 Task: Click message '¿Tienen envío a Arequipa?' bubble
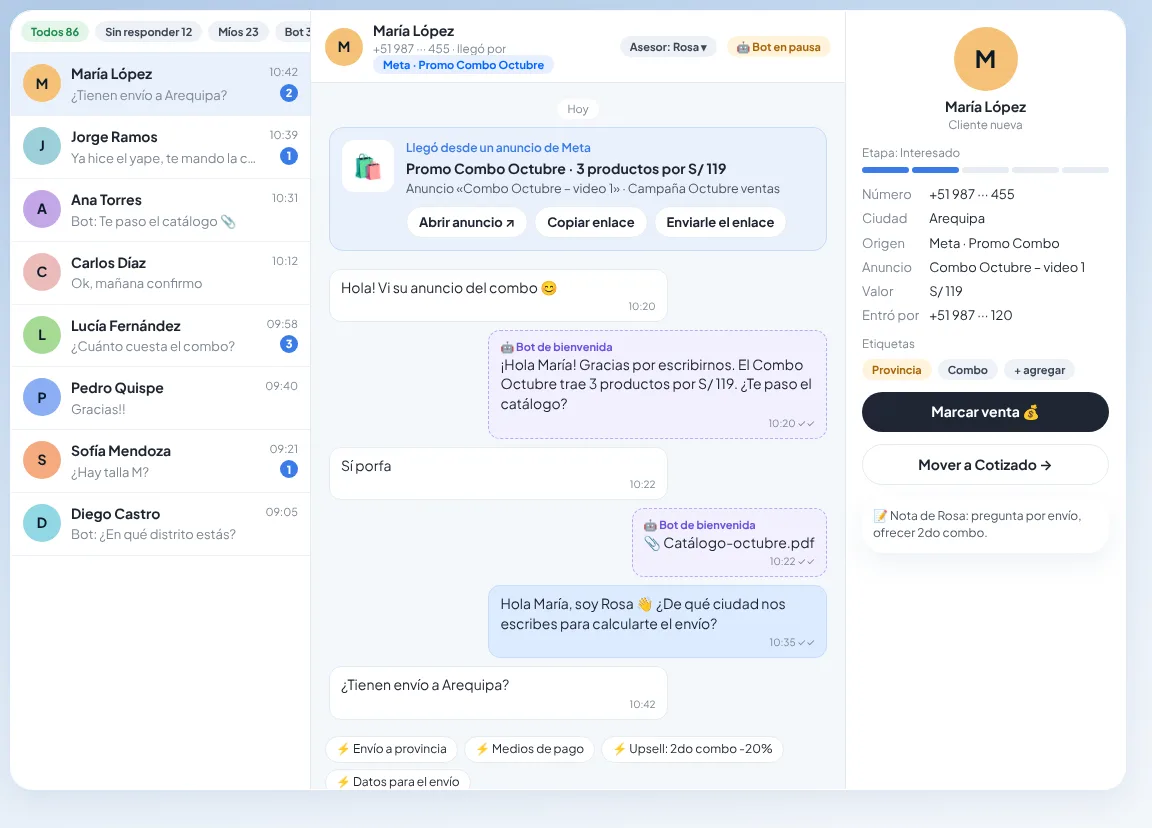[x=498, y=693]
